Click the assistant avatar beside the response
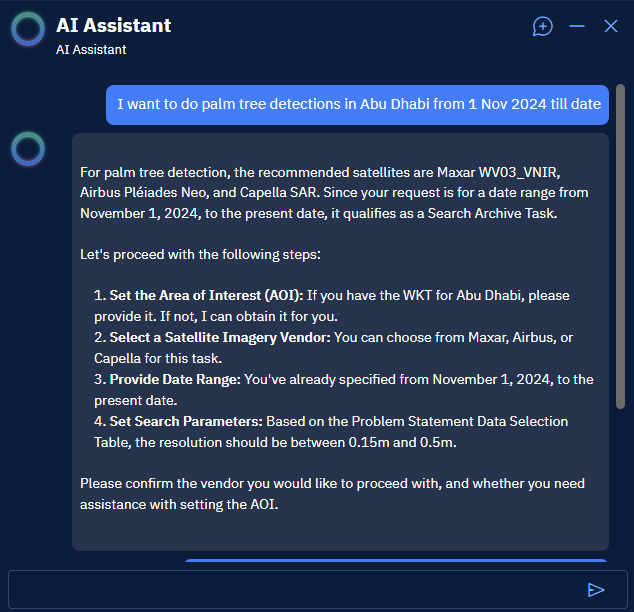The image size is (634, 612). click(28, 149)
